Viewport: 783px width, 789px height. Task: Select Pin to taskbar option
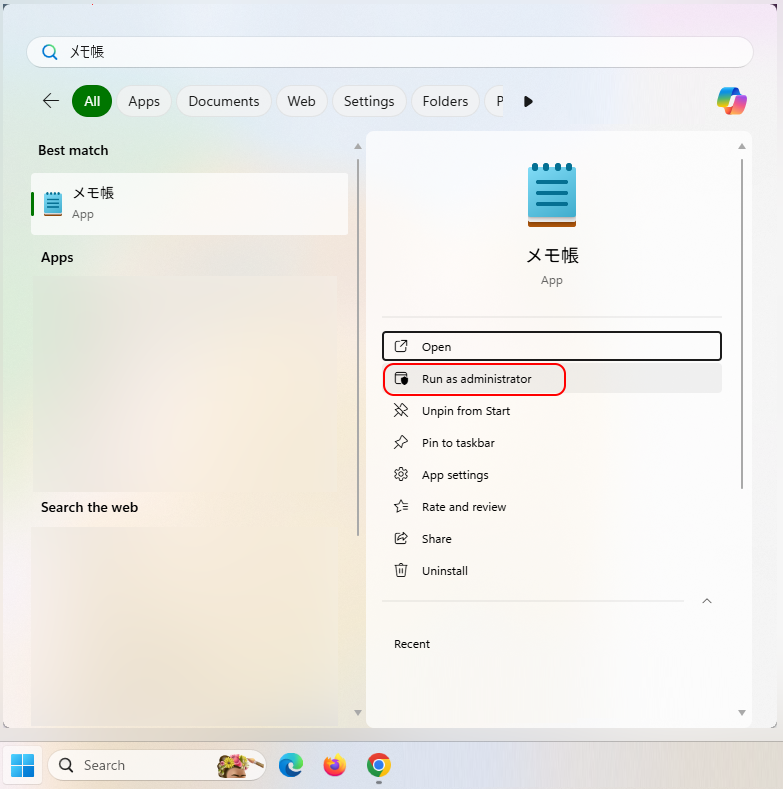pos(458,443)
